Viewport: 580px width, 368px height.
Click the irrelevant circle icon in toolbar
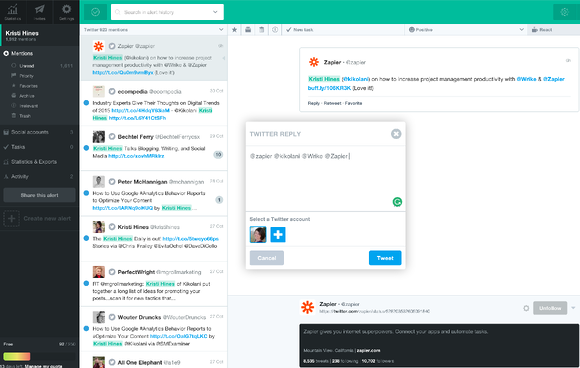275,30
